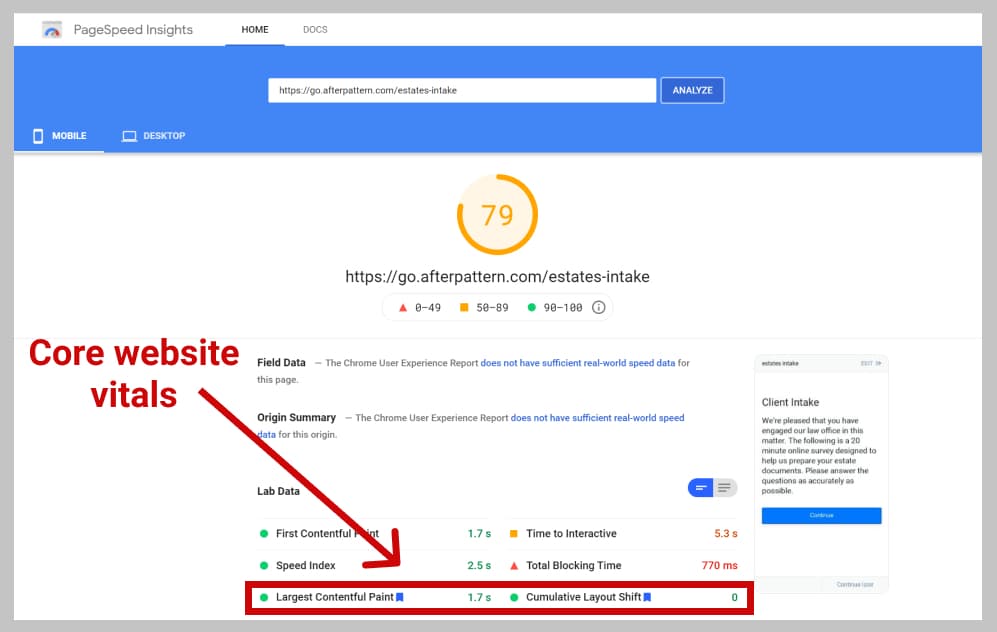The width and height of the screenshot is (997, 632).
Task: Click the 770 ms Total Blocking Time value
Action: coord(719,565)
